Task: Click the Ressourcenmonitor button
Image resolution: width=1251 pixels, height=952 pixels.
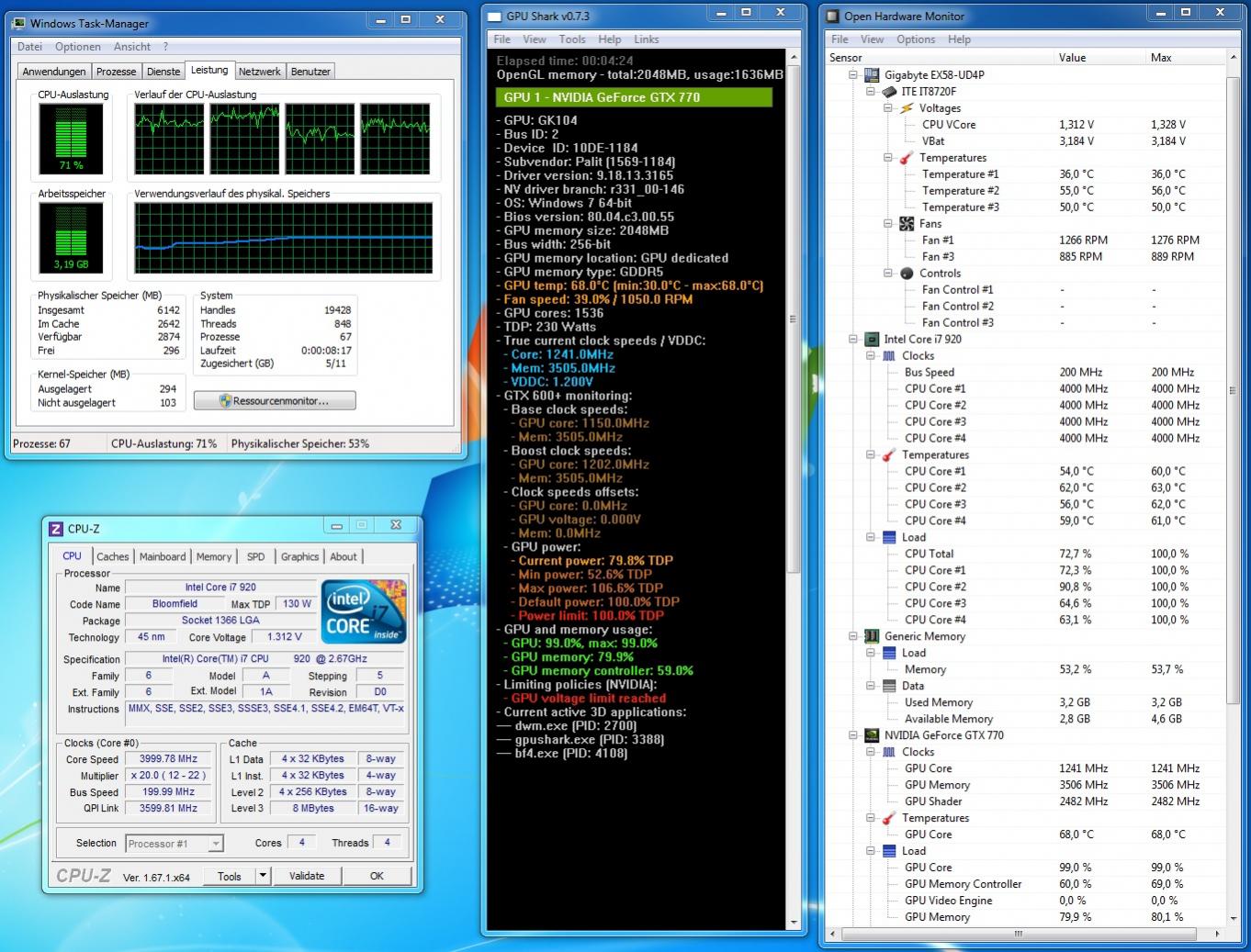Action: pyautogui.click(x=275, y=401)
